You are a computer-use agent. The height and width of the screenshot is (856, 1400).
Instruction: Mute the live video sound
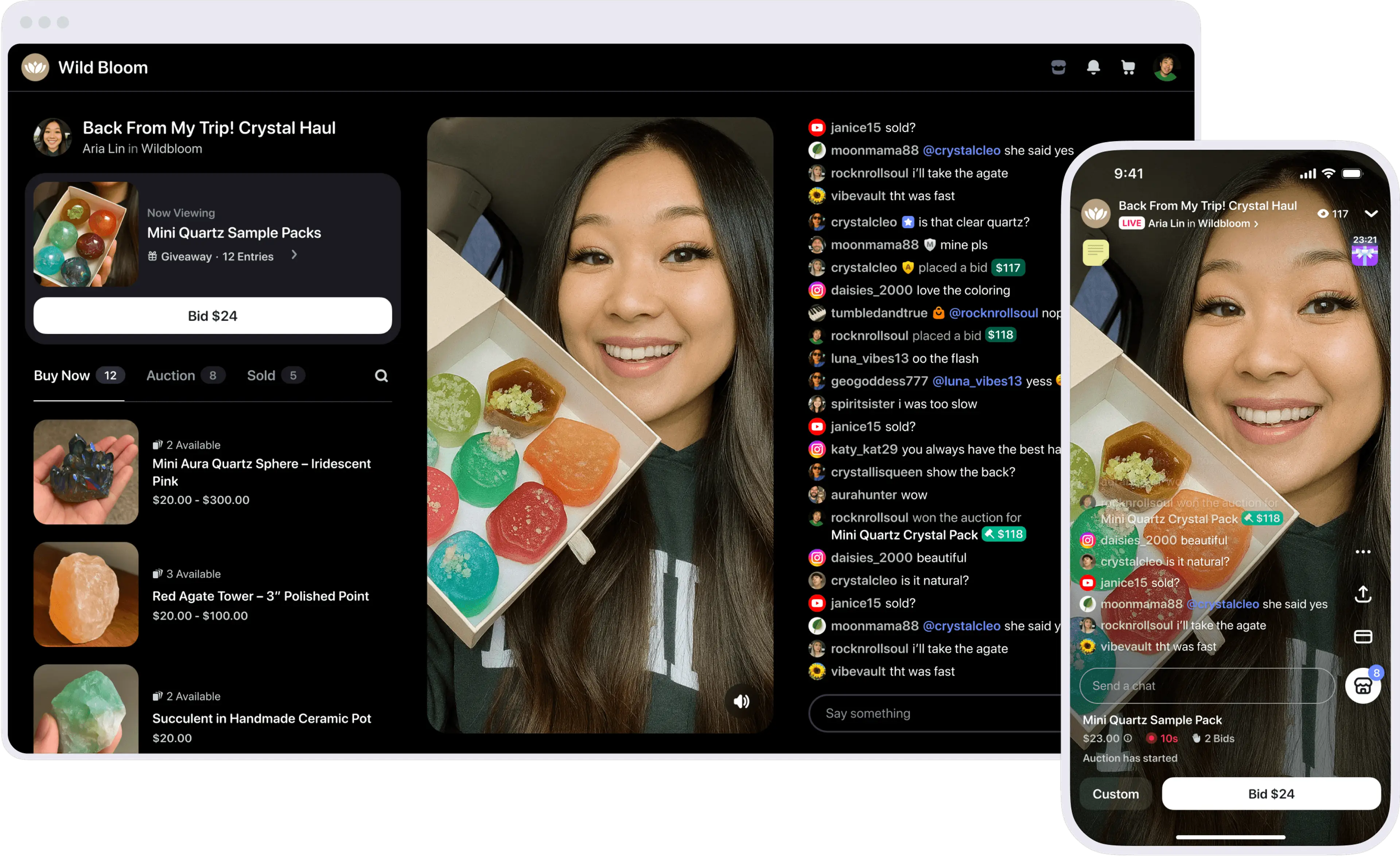click(x=741, y=701)
